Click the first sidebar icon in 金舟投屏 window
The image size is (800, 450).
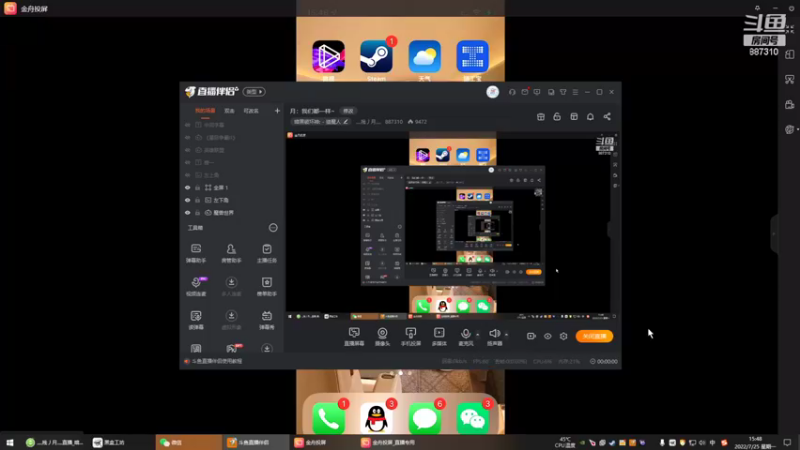click(x=790, y=55)
